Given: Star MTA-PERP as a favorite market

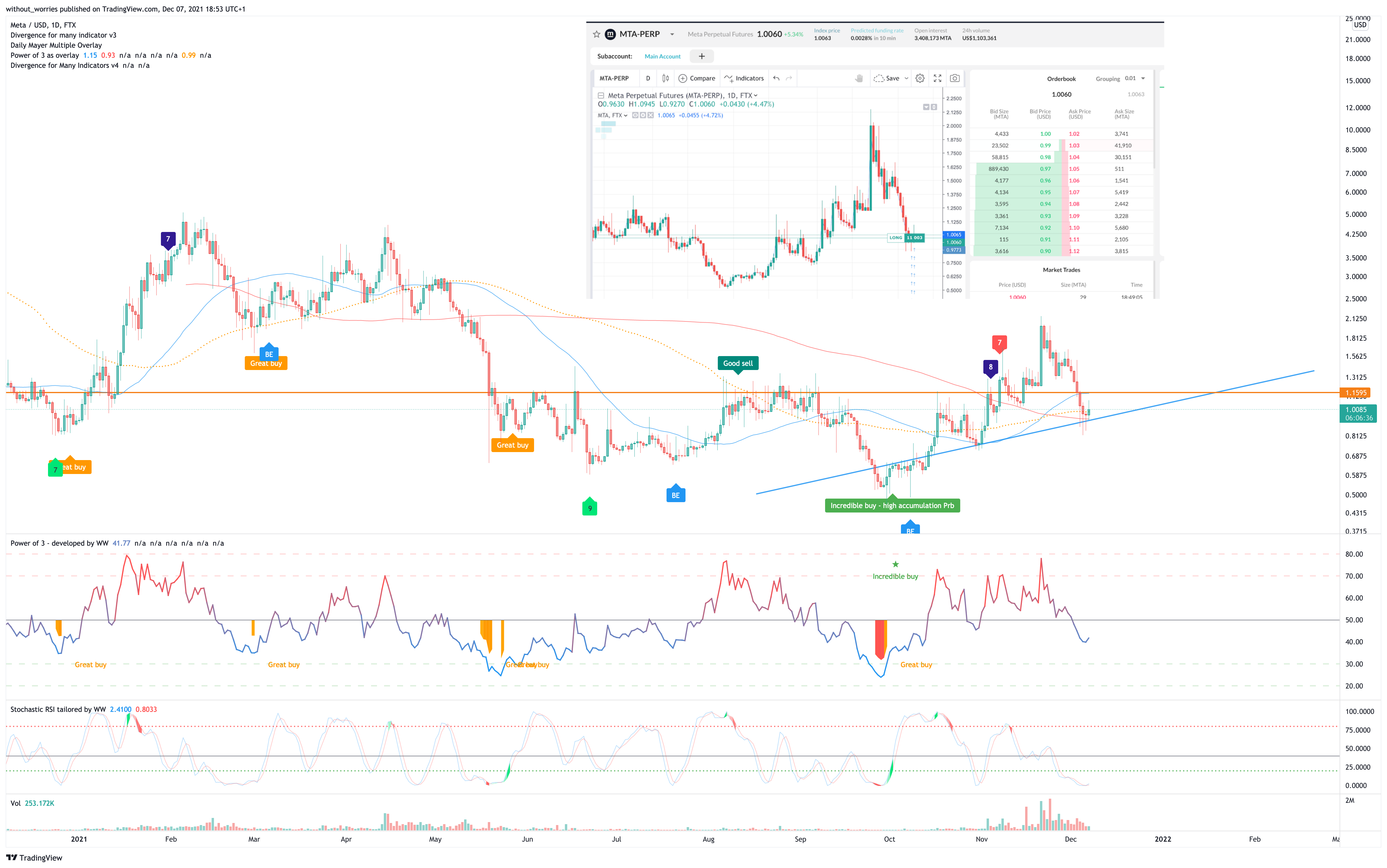Looking at the screenshot, I should (596, 34).
